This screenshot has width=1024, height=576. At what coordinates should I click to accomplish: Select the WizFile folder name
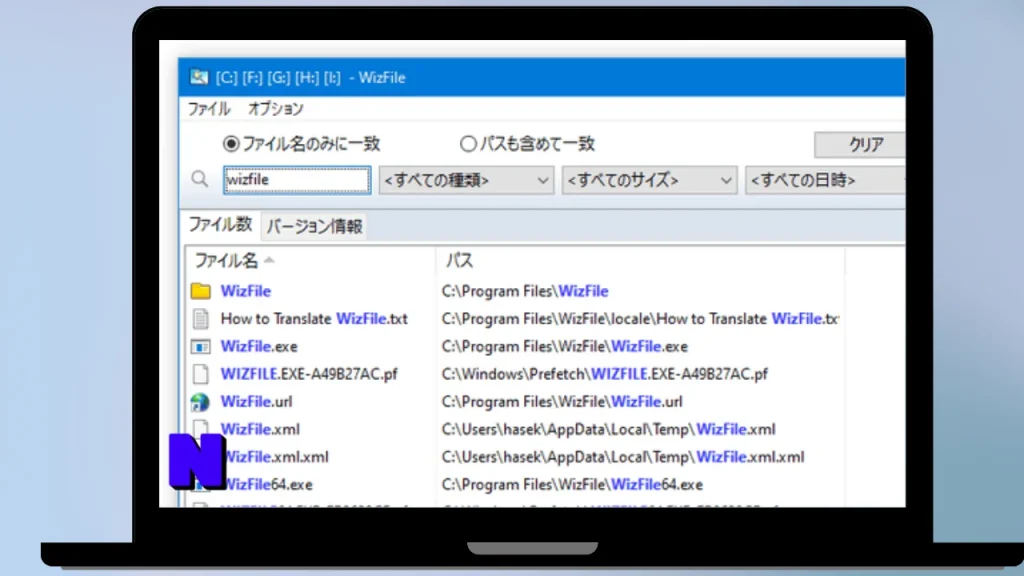246,291
